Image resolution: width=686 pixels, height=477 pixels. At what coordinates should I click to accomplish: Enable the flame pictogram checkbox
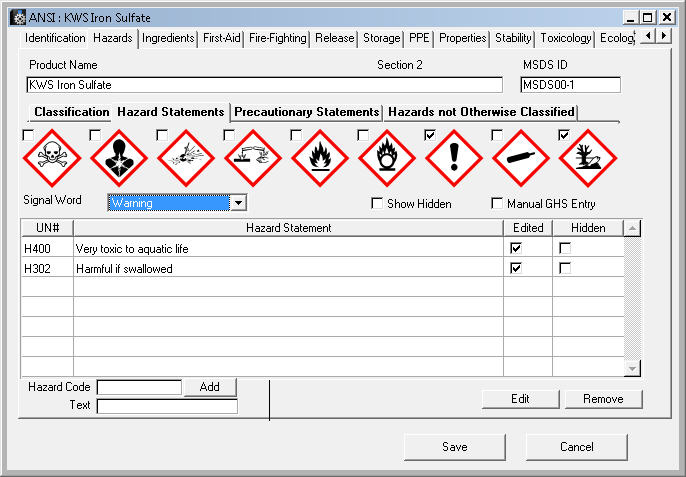(296, 135)
